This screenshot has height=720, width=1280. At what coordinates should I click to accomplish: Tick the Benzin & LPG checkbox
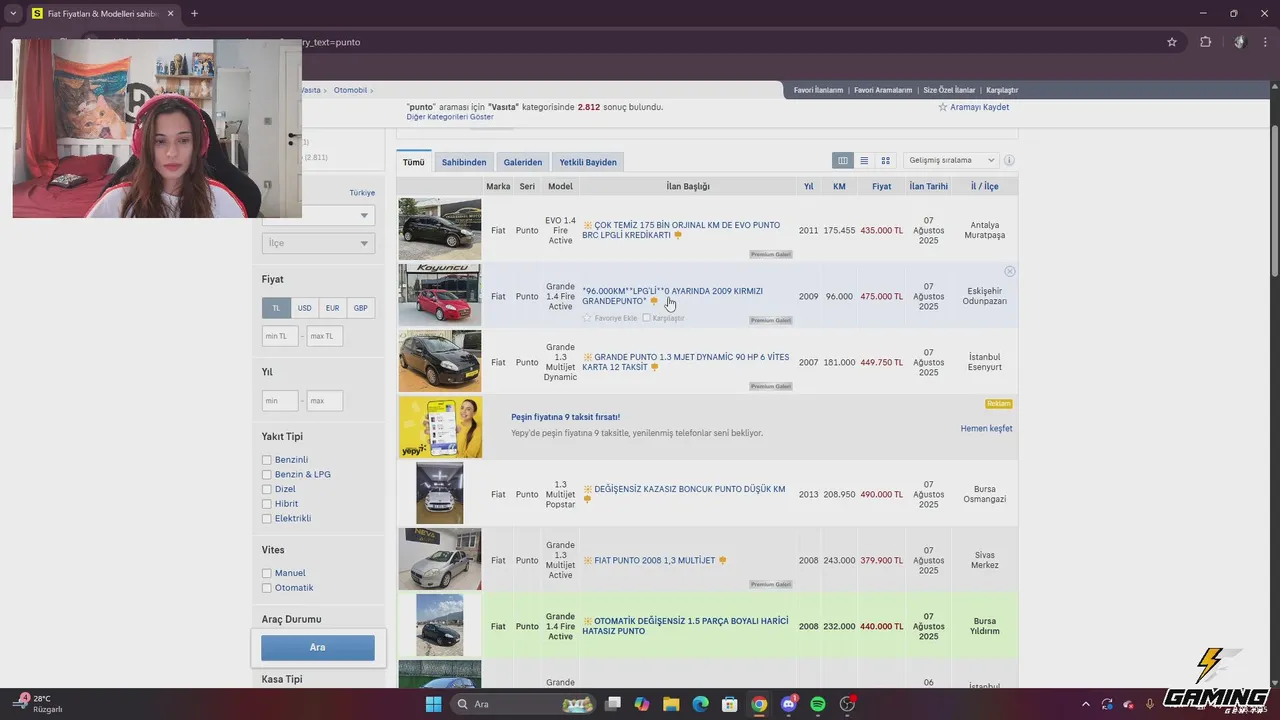coord(267,474)
